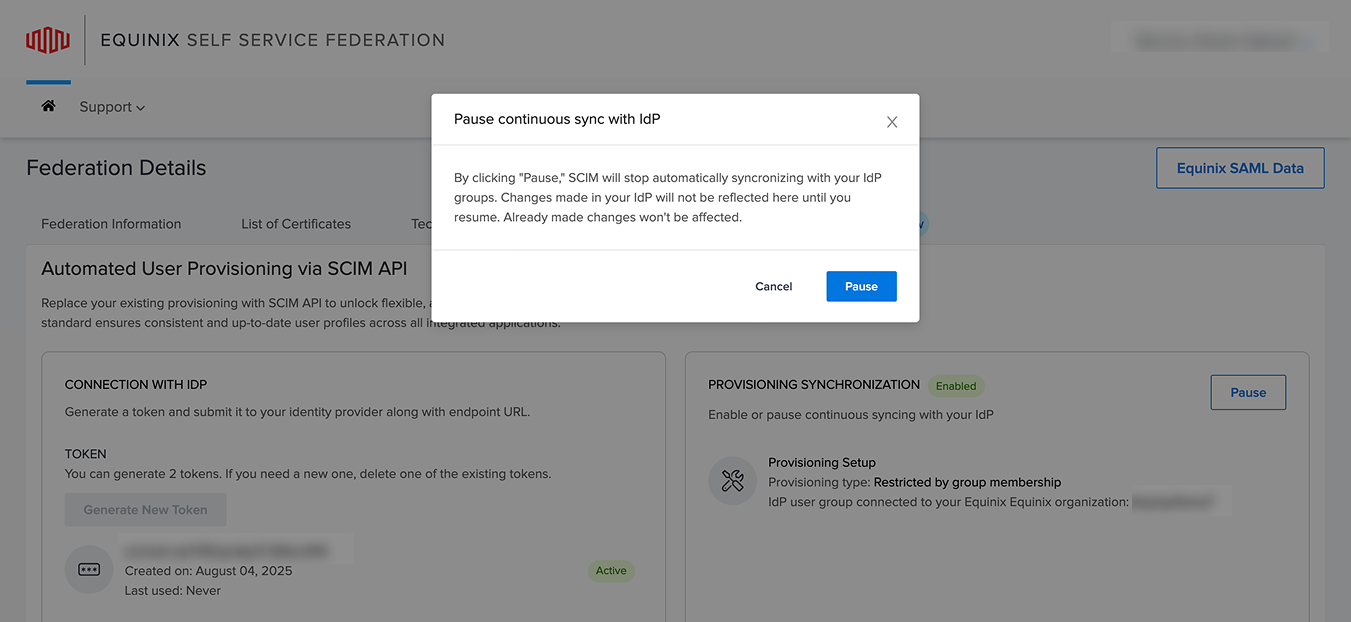Click the Equinix logo in the header

coord(48,40)
